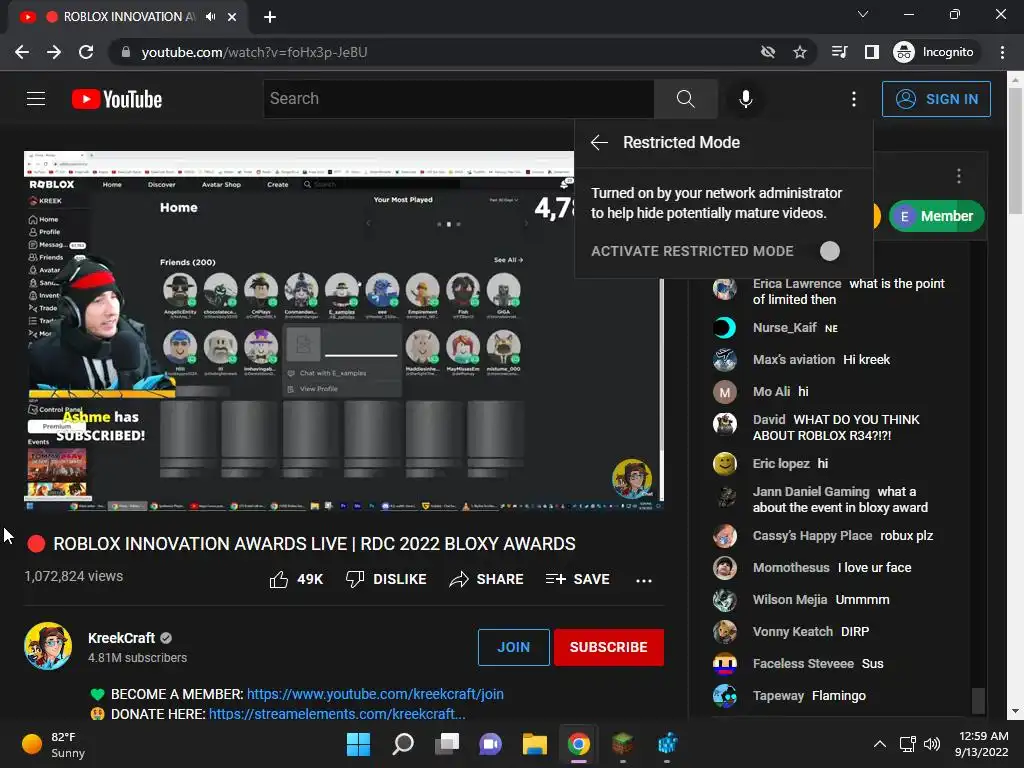Open a new browser tab
Viewport: 1024px width, 768px height.
click(270, 17)
